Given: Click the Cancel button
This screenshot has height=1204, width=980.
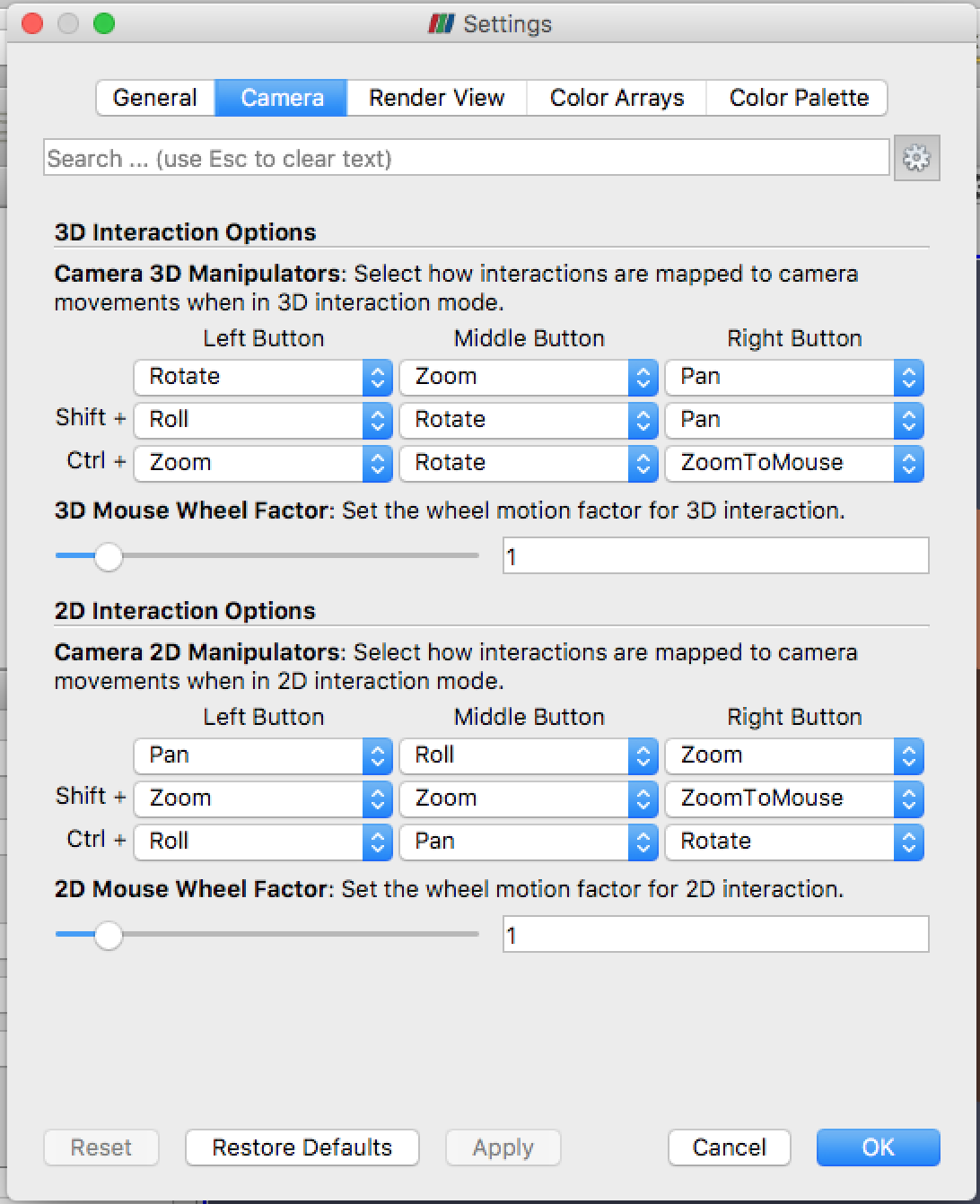Looking at the screenshot, I should click(x=729, y=1147).
